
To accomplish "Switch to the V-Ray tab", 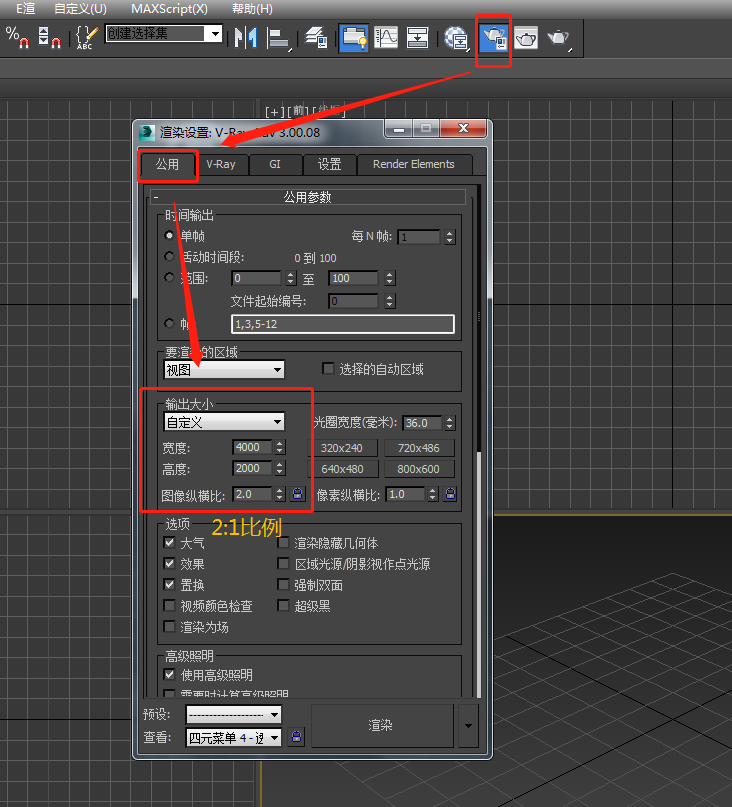I will pos(221,165).
